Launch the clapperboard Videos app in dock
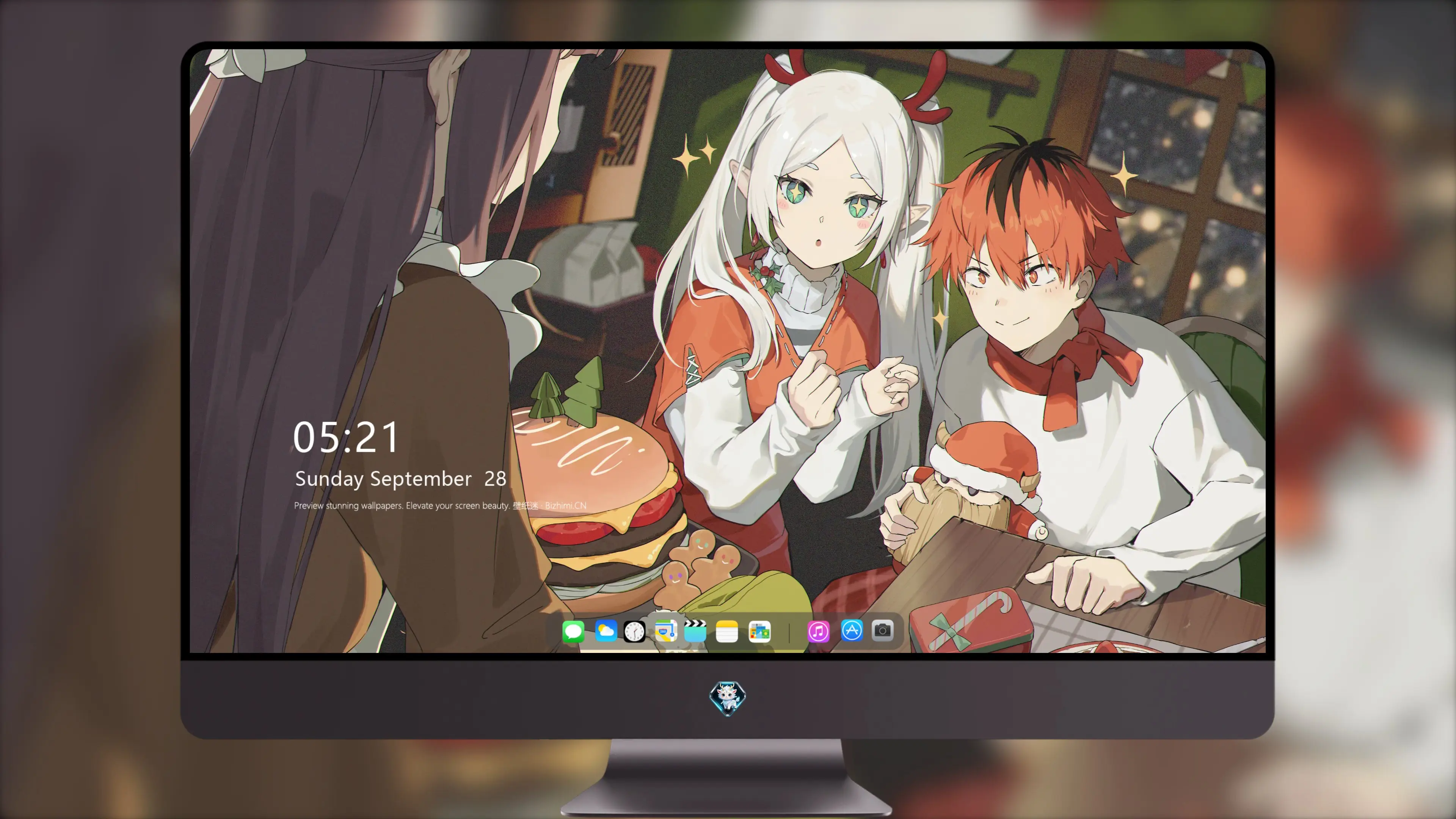 tap(695, 631)
